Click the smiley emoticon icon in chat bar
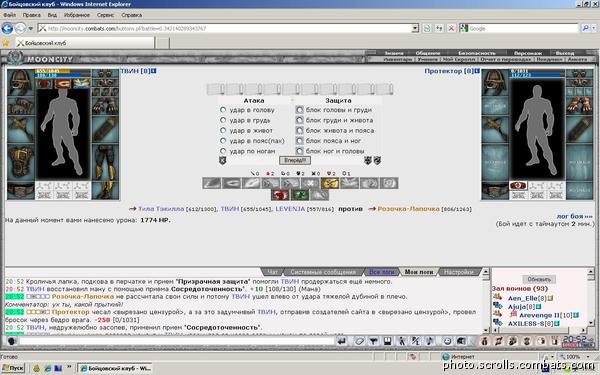600x375 pixels. point(447,341)
